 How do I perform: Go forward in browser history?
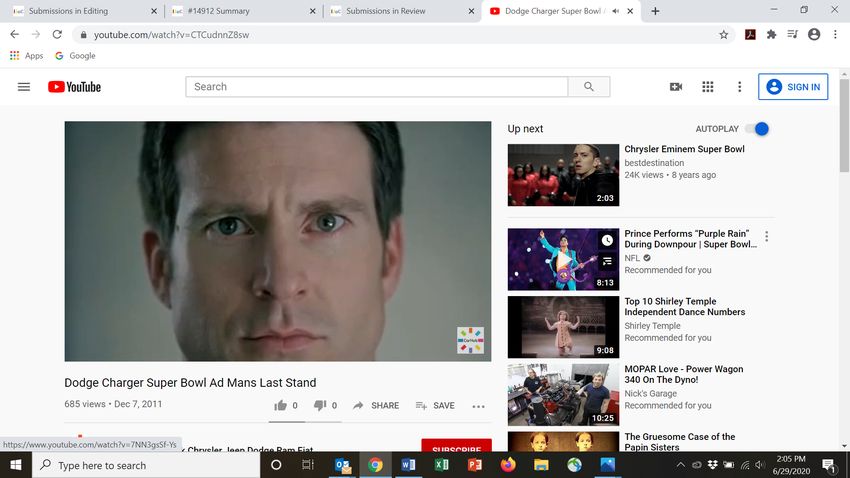[x=36, y=35]
